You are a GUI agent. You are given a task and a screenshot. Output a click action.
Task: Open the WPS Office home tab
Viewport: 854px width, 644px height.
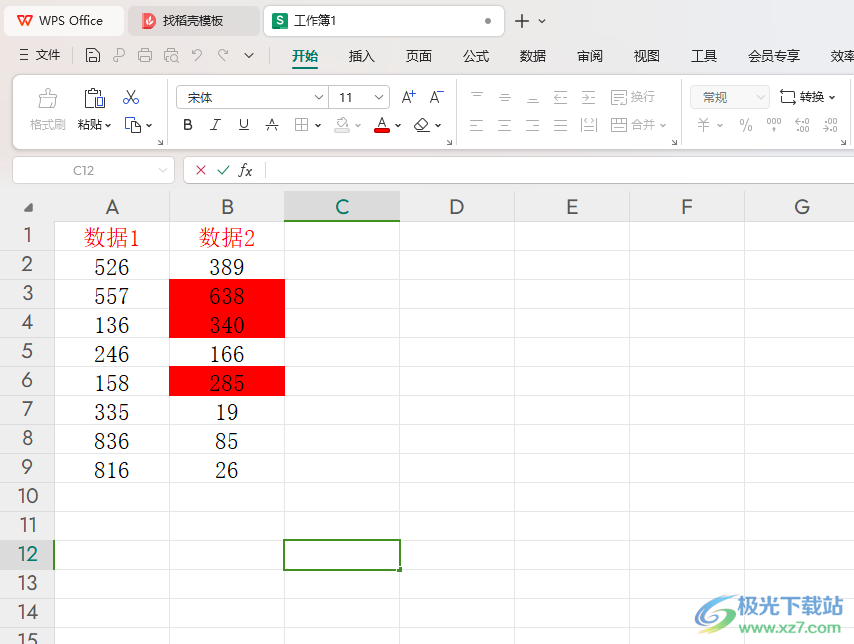click(64, 21)
